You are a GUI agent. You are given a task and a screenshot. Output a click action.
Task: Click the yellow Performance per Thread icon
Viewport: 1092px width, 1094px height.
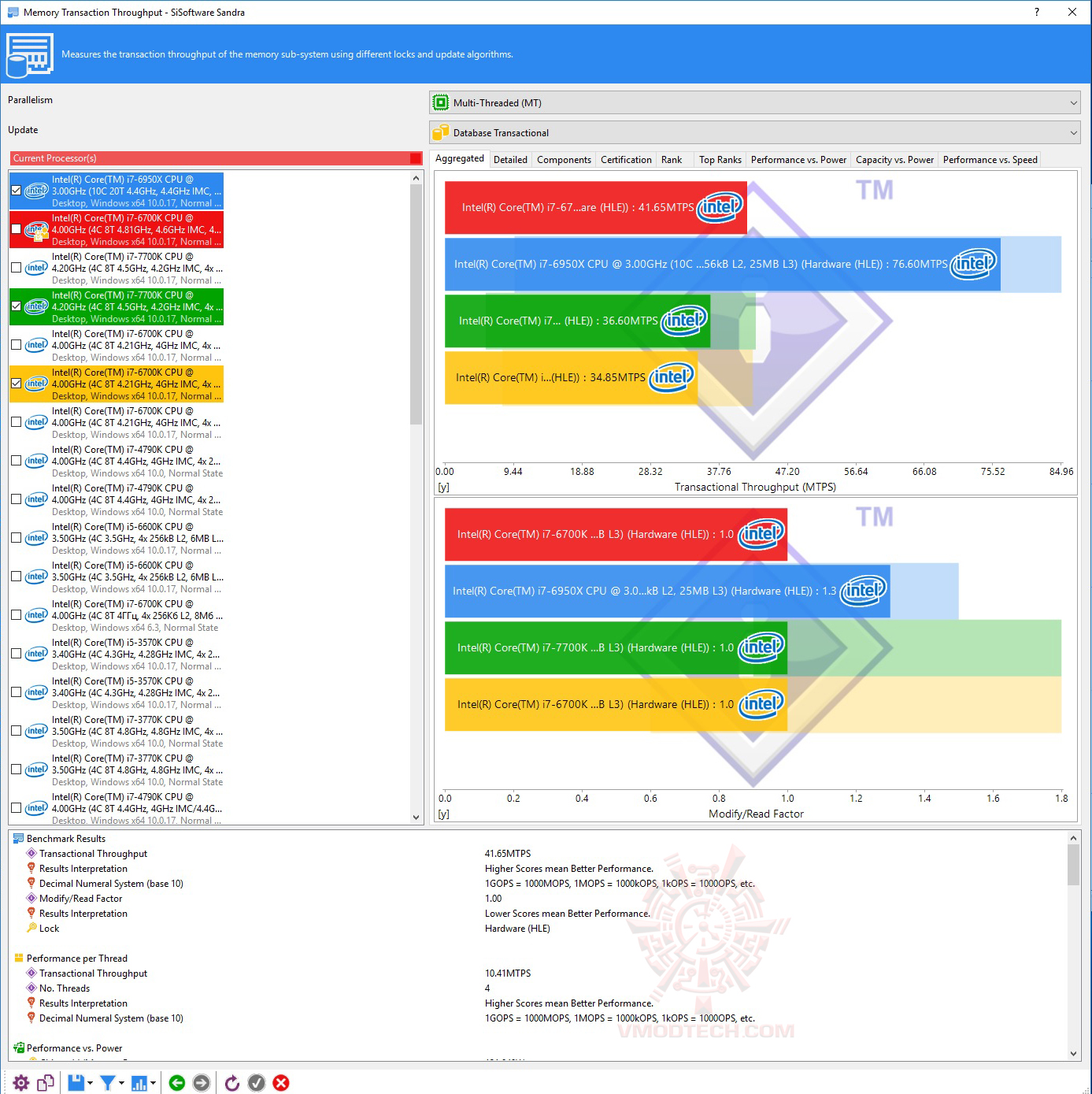(18, 959)
